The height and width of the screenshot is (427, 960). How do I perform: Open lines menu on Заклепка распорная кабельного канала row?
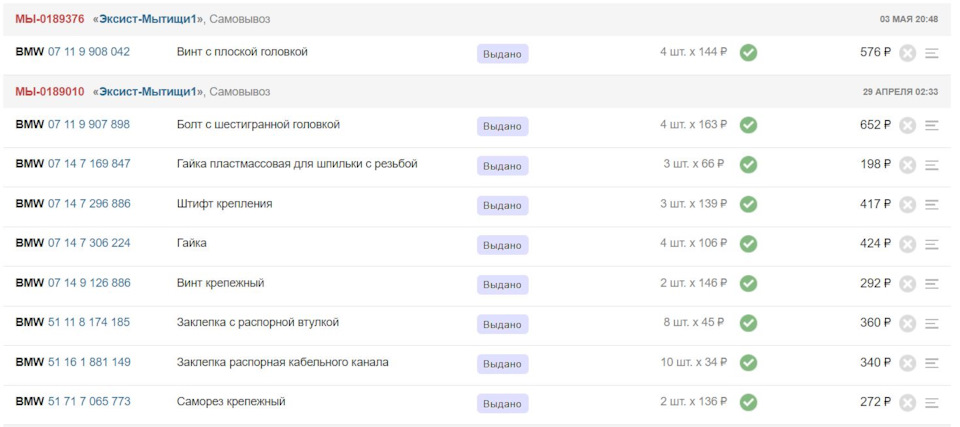[x=932, y=363]
